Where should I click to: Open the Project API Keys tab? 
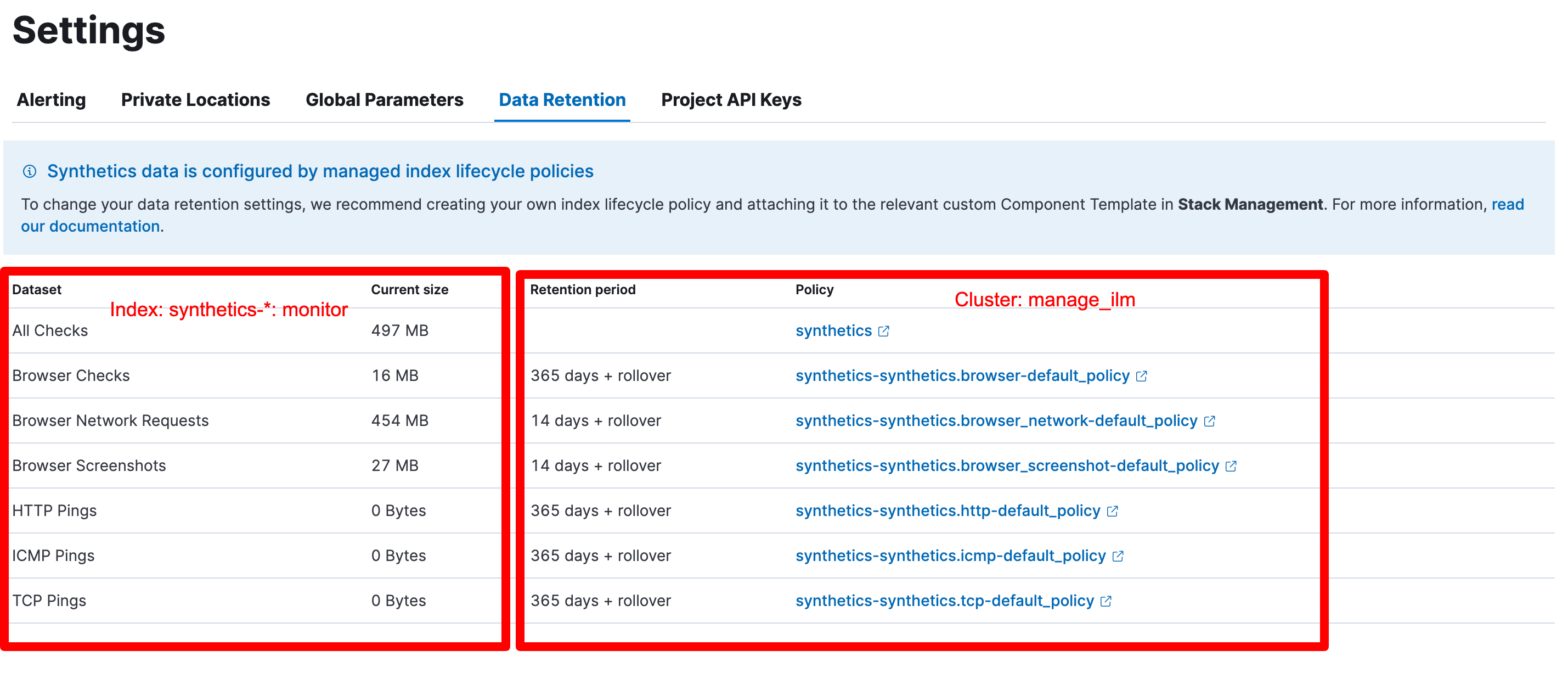tap(731, 99)
